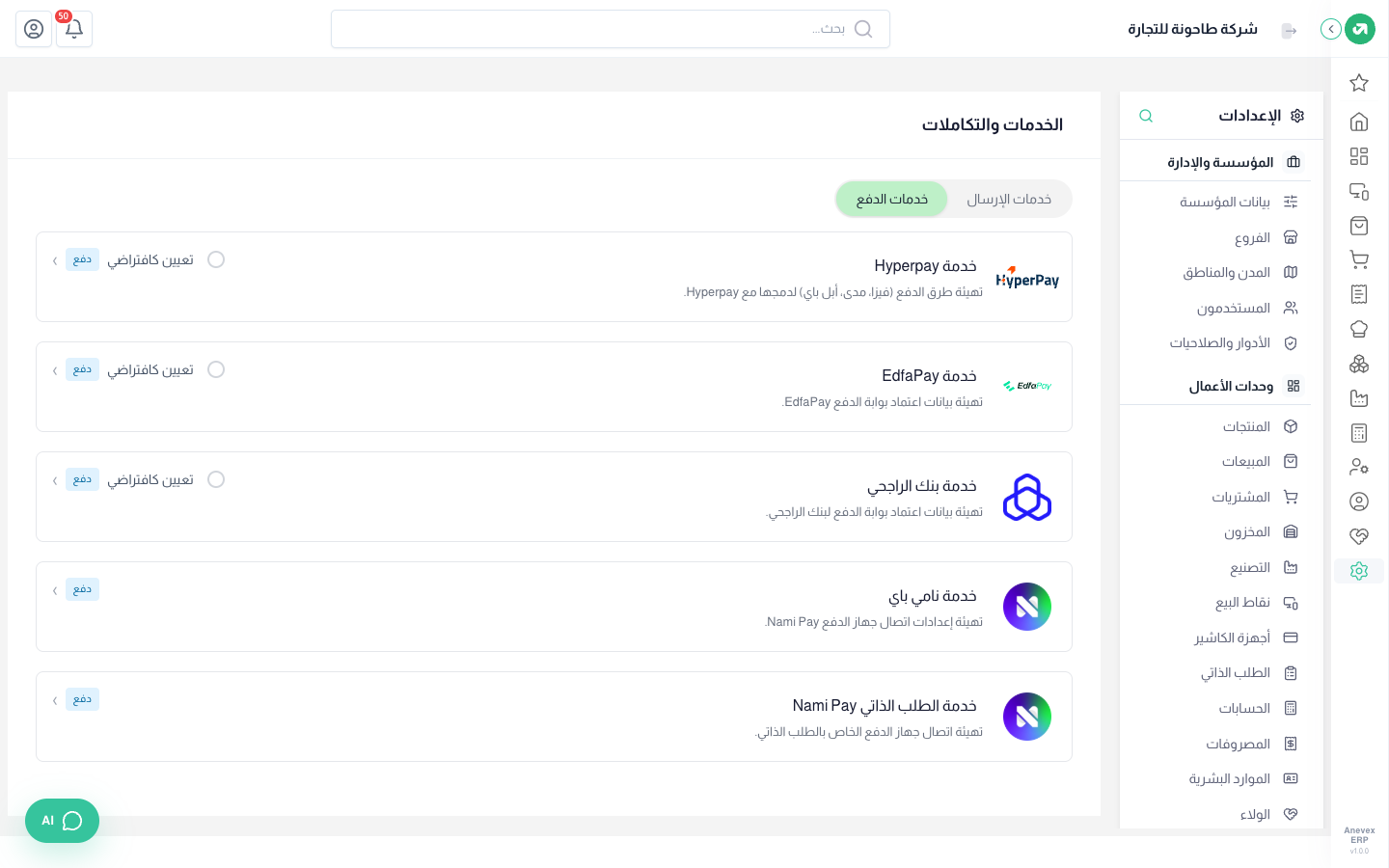Select بنك الراجحي default radio button
The height and width of the screenshot is (868, 1389).
216,479
